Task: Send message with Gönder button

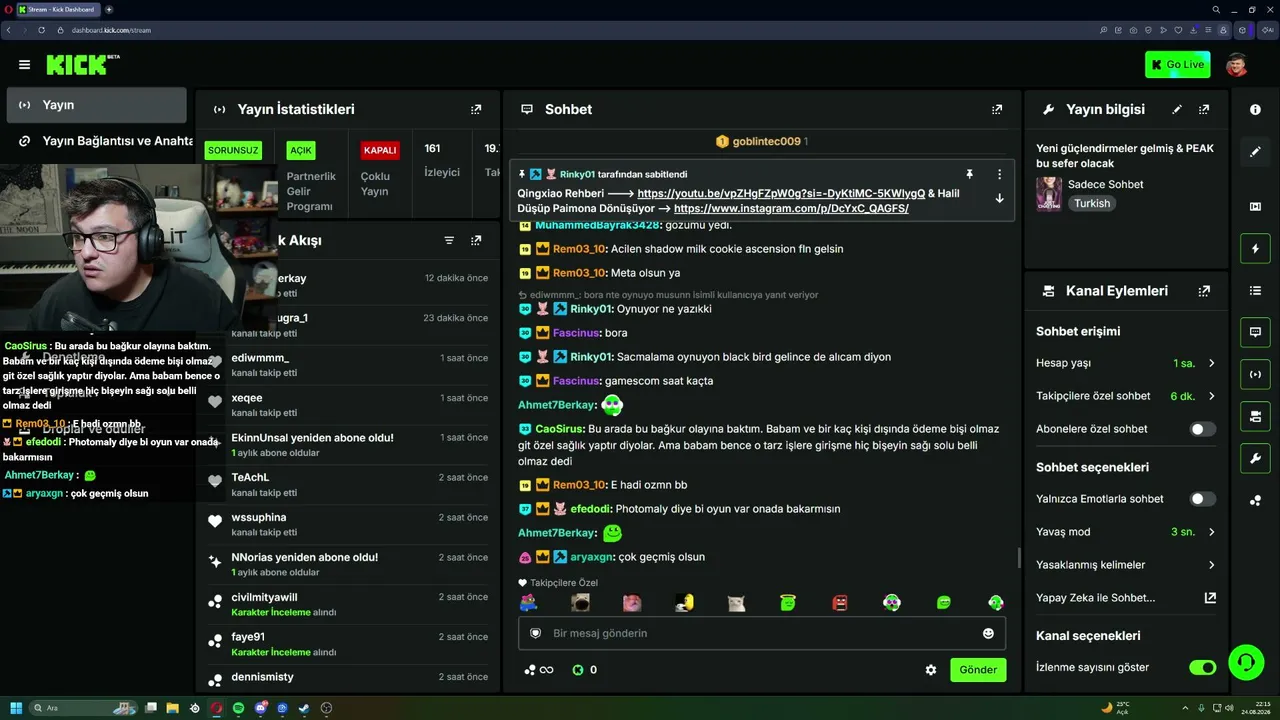Action: point(978,670)
